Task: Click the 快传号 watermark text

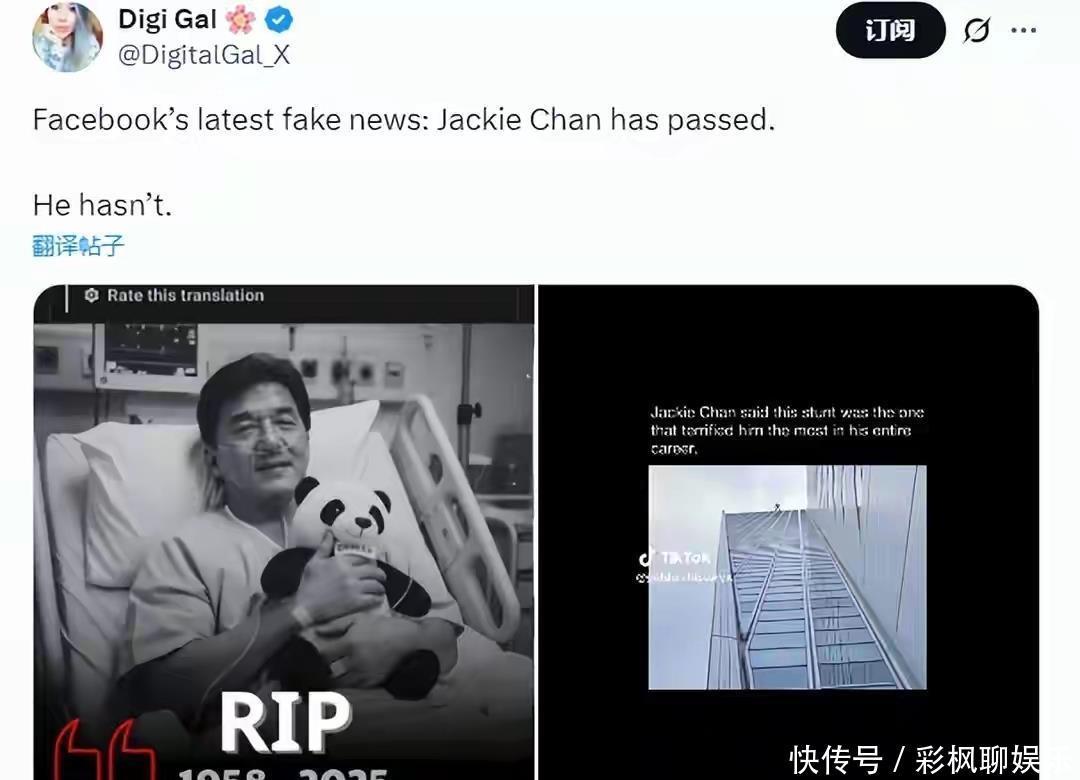Action: pos(835,761)
